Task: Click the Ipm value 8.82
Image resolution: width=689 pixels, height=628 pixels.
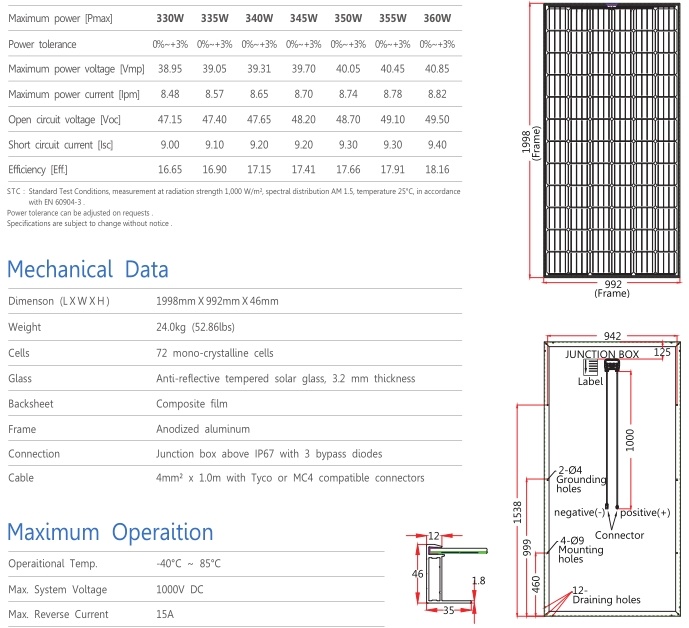Action: point(437,94)
